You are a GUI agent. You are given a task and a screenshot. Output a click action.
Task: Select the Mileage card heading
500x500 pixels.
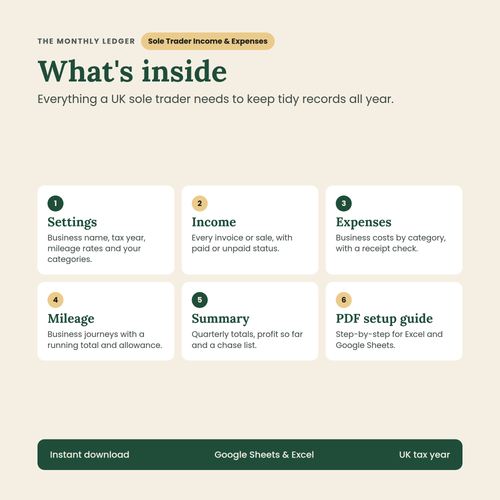click(71, 319)
